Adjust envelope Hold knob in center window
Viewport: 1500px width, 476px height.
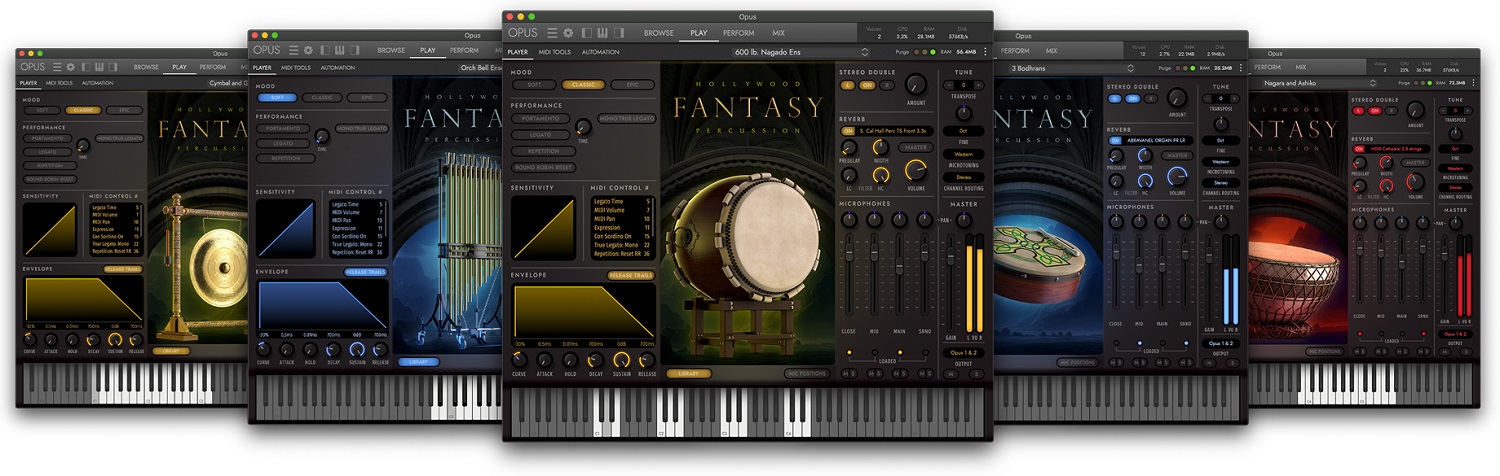[x=570, y=359]
